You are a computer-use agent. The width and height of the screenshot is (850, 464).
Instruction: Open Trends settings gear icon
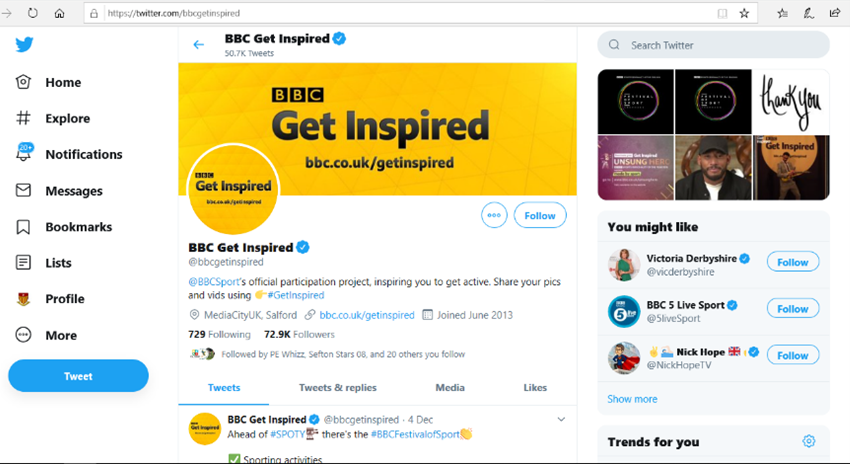[x=809, y=441]
